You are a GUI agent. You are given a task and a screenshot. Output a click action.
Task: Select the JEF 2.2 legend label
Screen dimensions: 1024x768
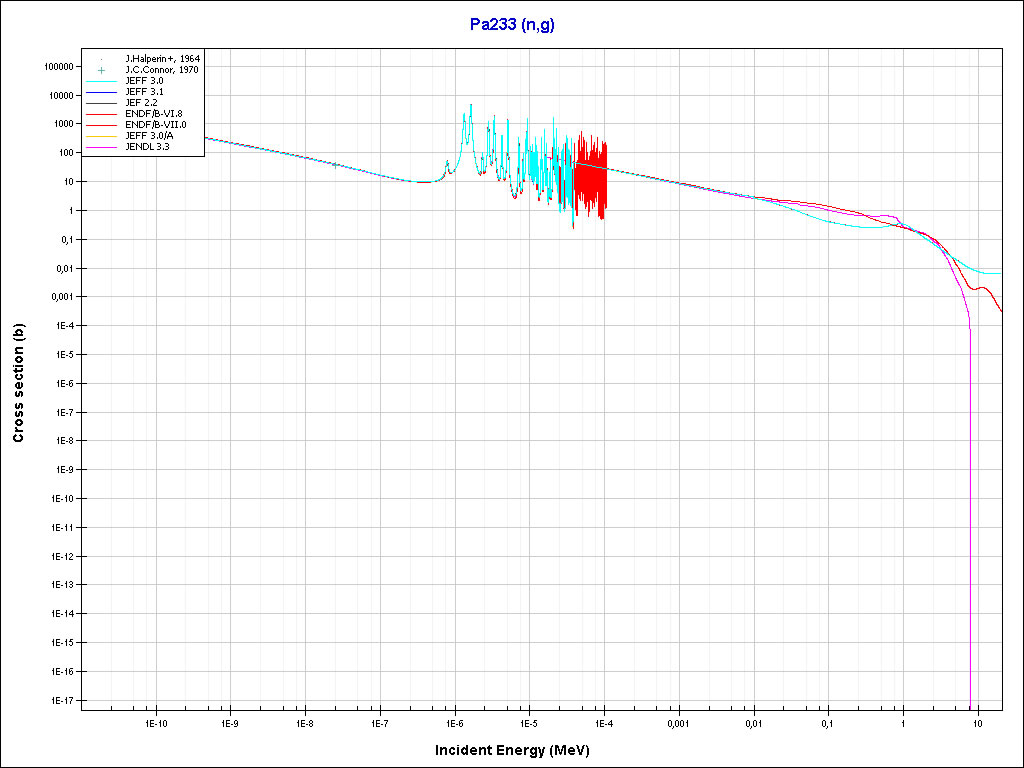point(141,103)
